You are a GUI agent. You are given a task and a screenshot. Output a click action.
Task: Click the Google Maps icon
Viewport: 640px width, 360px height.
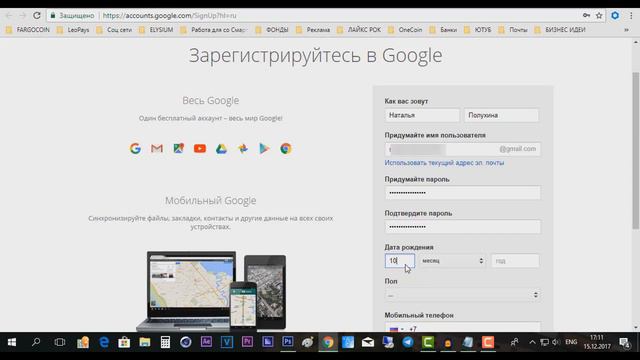pyautogui.click(x=178, y=149)
